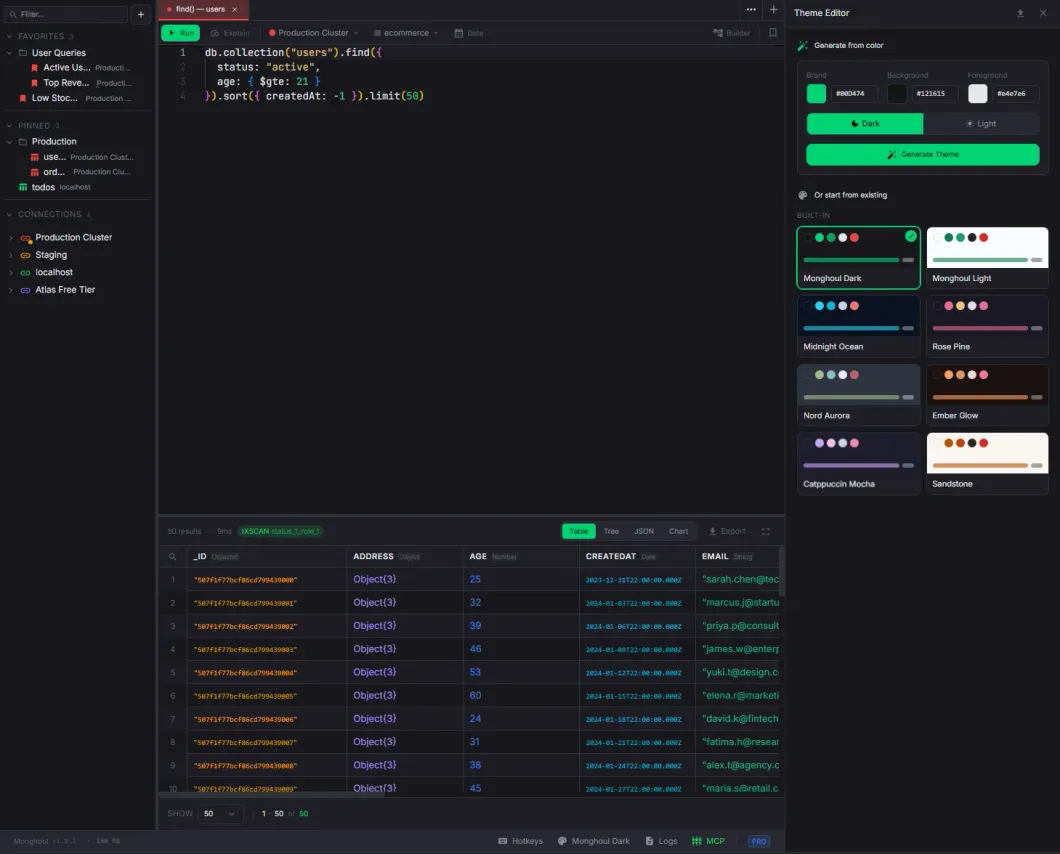Screen dimensions: 1060x854
Task: Run Explain on the query
Action: click(x=231, y=32)
